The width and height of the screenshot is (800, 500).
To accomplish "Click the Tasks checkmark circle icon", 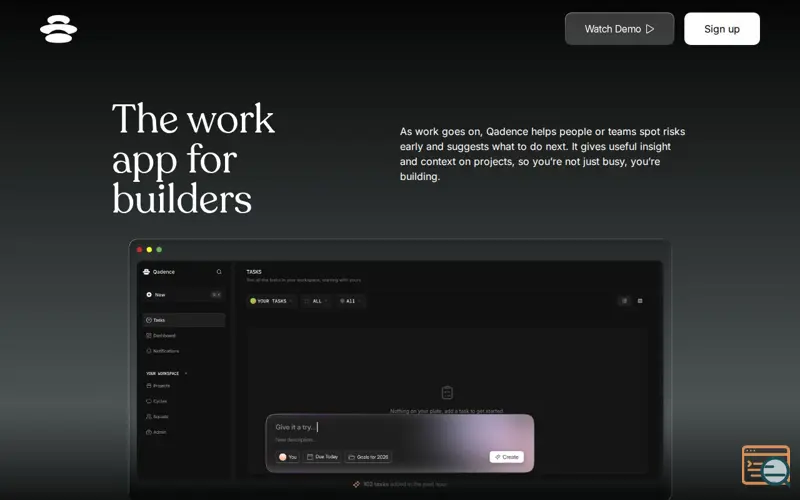I will (149, 320).
